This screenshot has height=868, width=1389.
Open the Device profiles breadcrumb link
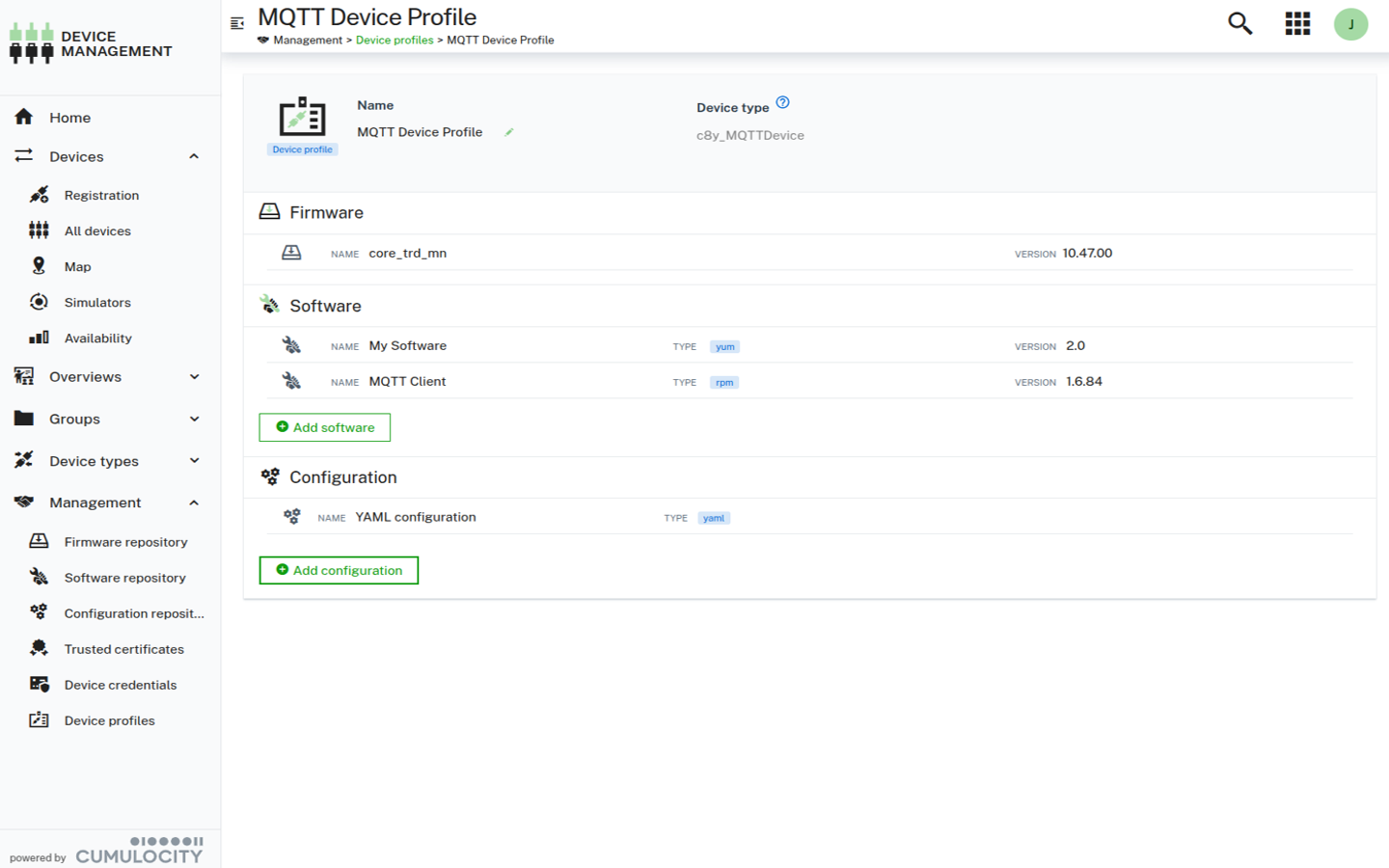(395, 40)
